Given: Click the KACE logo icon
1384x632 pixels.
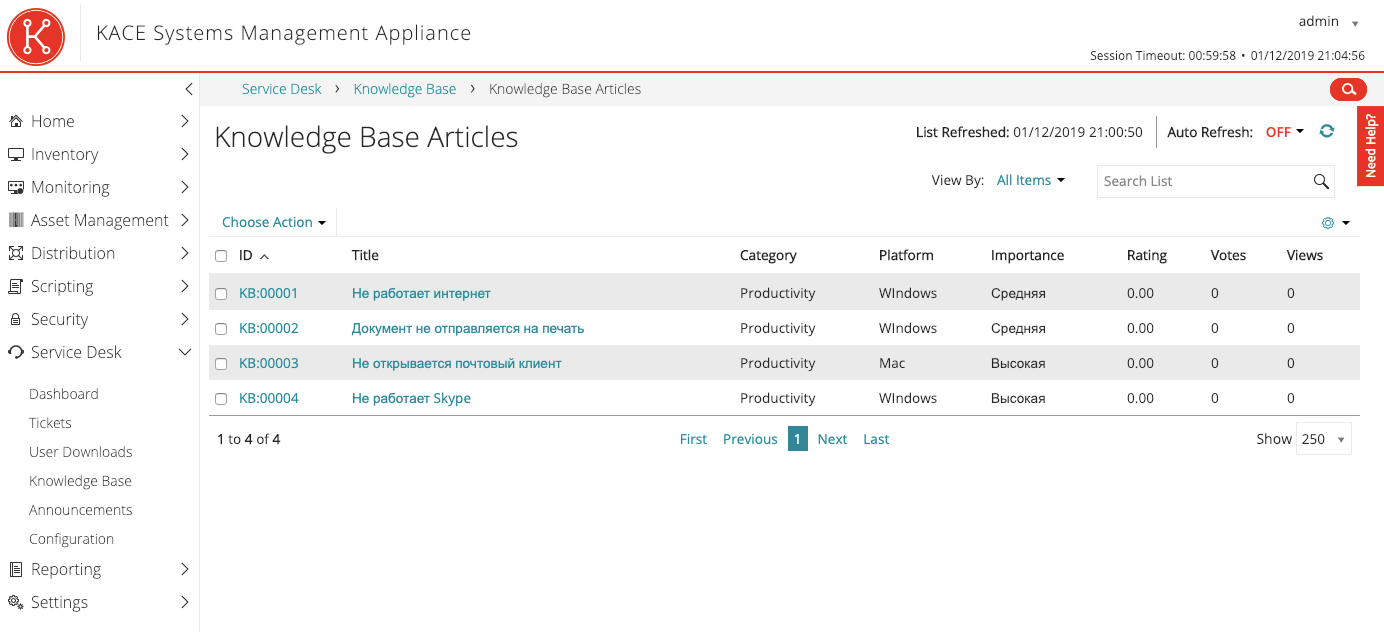Looking at the screenshot, I should [36, 36].
